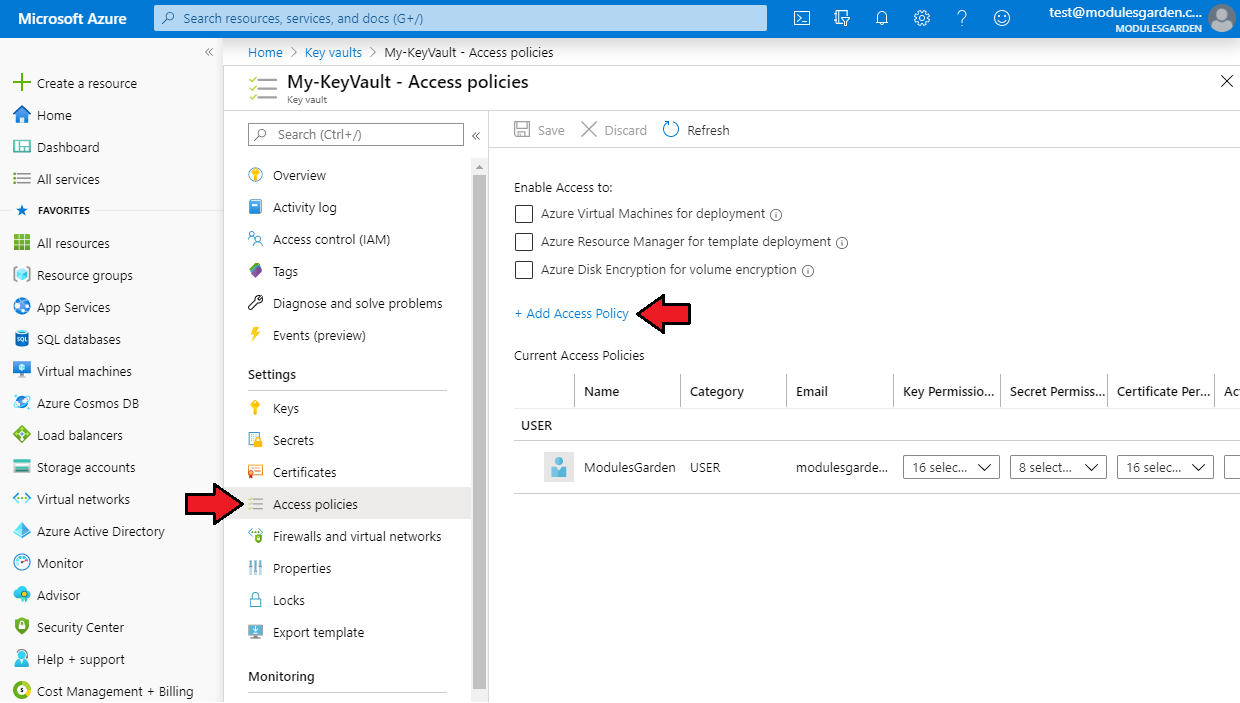Open the notifications bell
This screenshot has width=1240, height=703.
pyautogui.click(x=882, y=18)
